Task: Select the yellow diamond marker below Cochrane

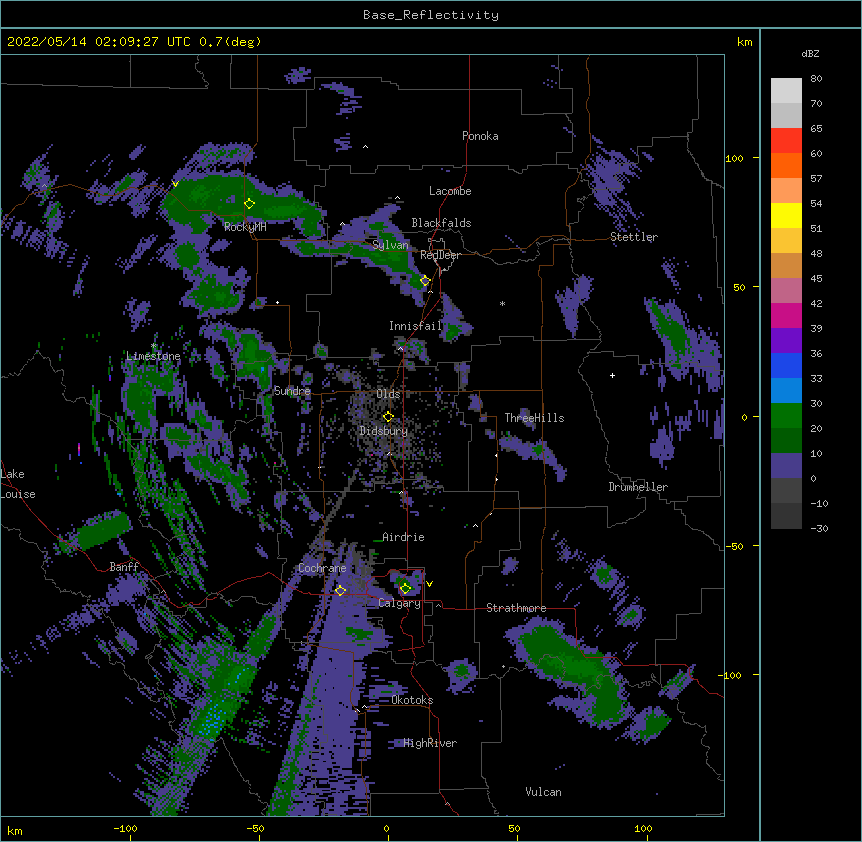Action: tap(340, 590)
